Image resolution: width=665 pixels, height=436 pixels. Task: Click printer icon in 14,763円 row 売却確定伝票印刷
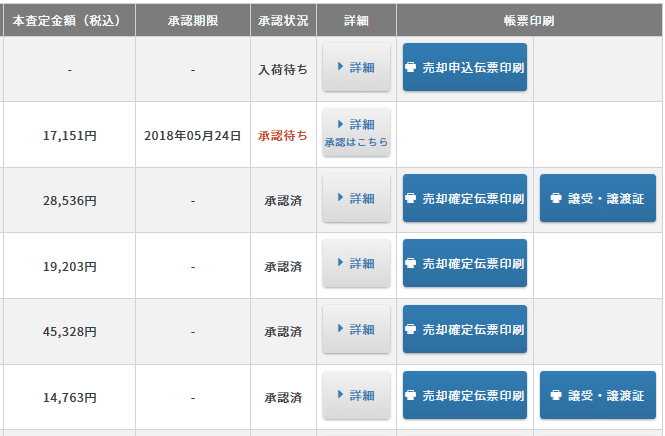410,395
